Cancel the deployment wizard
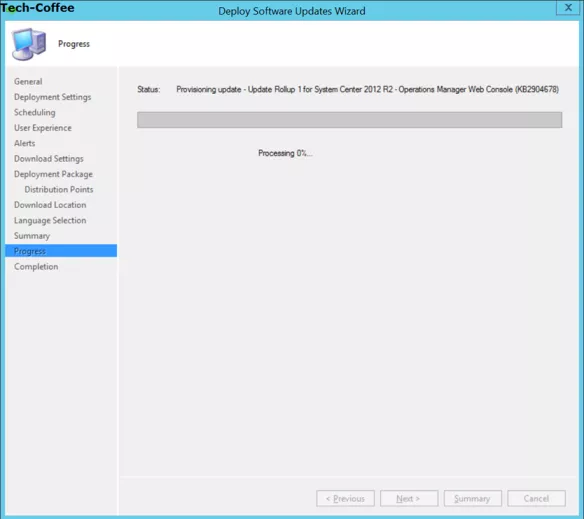584x519 pixels. click(x=536, y=498)
